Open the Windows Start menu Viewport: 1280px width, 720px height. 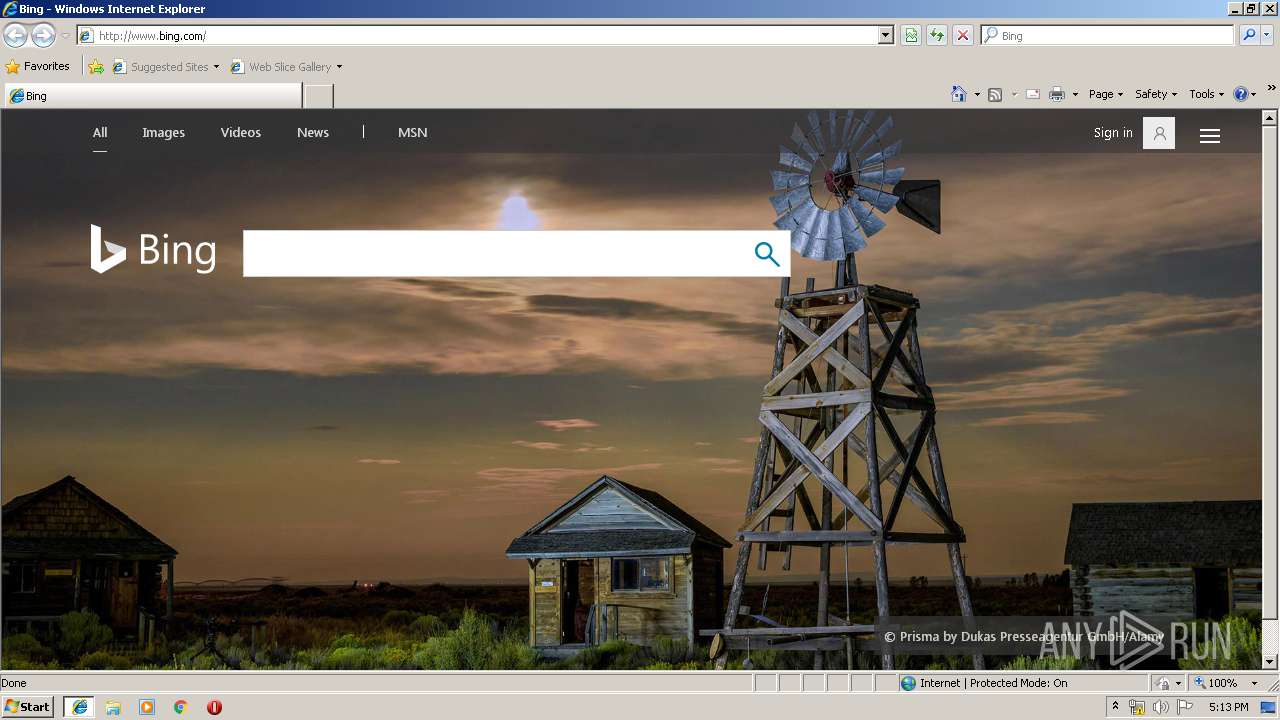28,707
